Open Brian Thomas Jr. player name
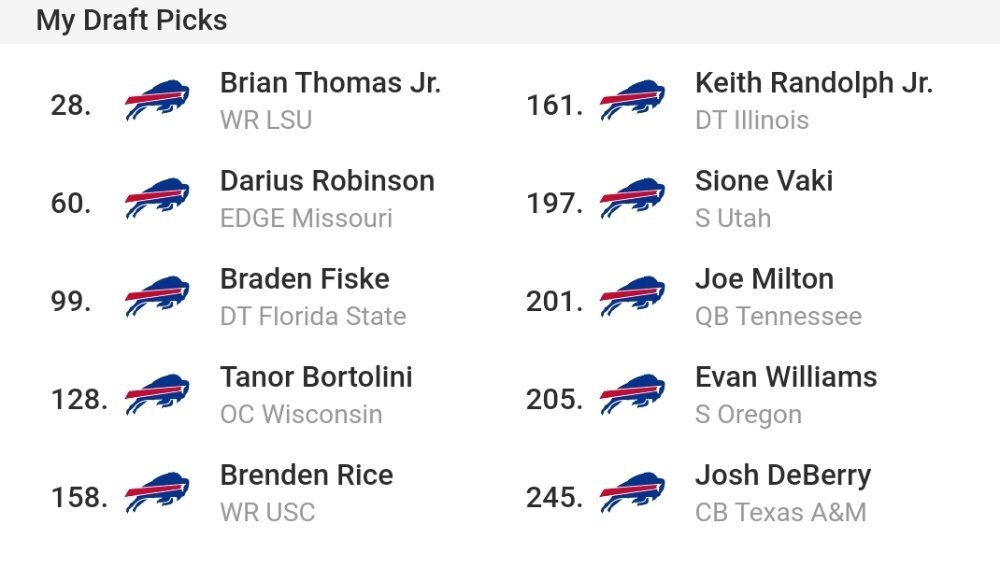The width and height of the screenshot is (1000, 567). (330, 83)
